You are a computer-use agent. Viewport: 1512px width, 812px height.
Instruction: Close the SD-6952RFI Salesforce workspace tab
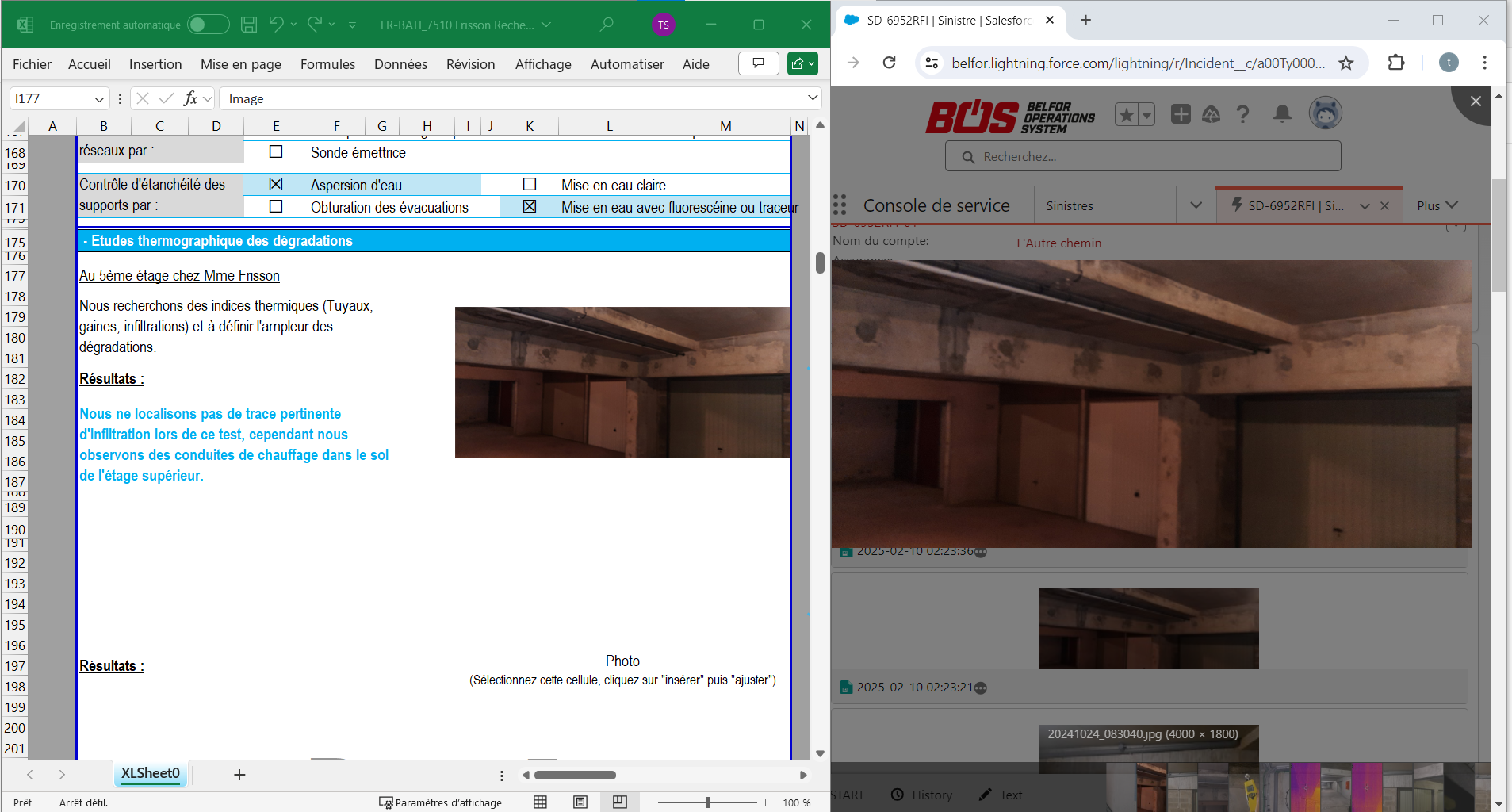[1384, 206]
